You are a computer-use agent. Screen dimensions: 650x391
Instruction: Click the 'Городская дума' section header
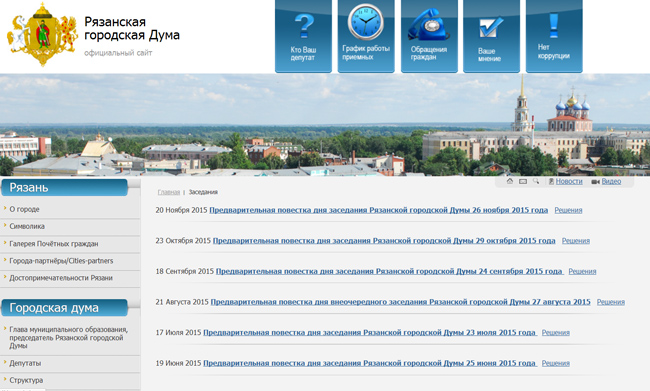pos(64,308)
